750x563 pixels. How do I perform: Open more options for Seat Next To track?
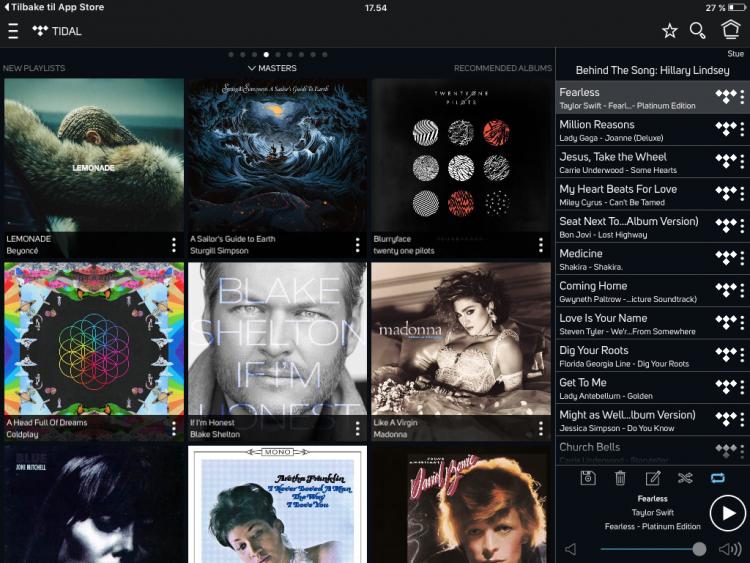[x=742, y=226]
